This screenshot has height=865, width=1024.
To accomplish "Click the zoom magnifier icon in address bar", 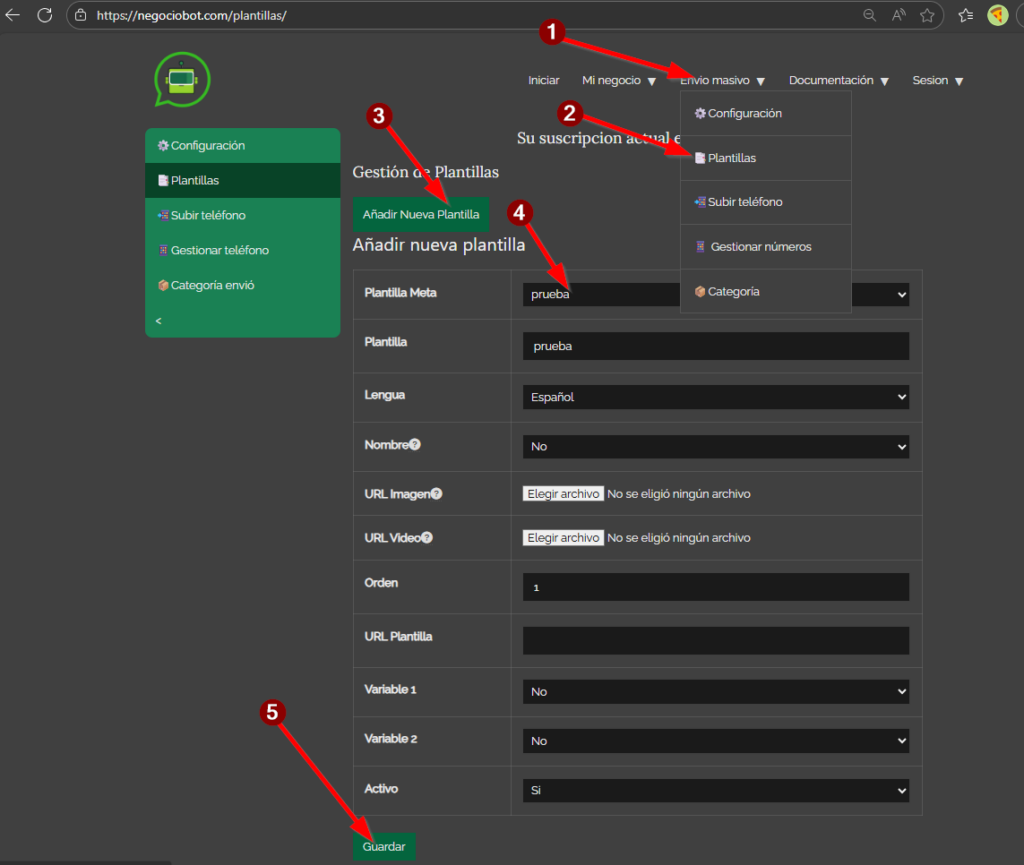I will [870, 15].
